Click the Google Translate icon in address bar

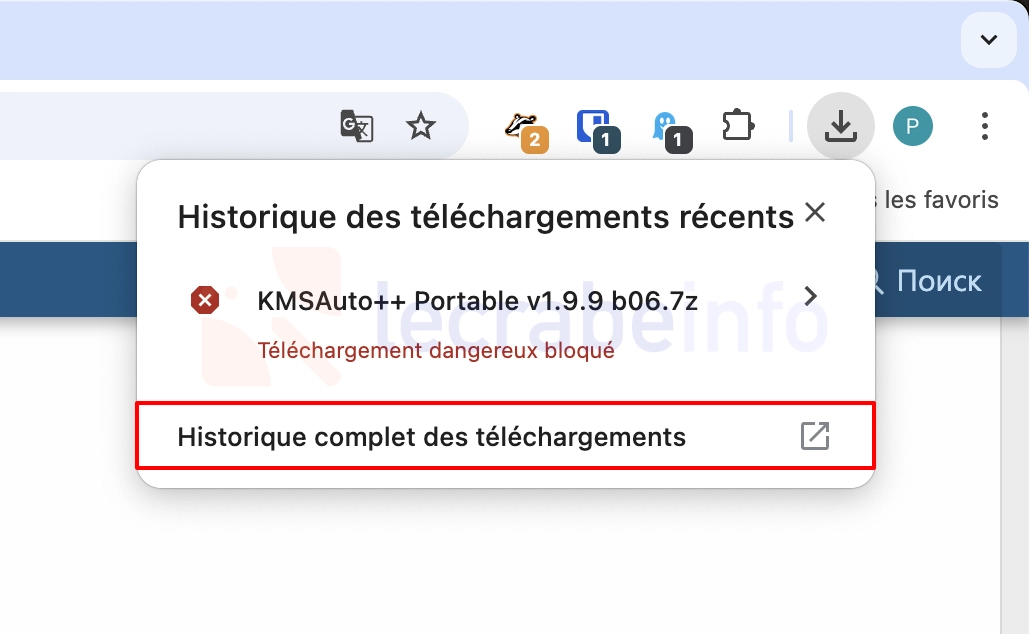coord(357,126)
